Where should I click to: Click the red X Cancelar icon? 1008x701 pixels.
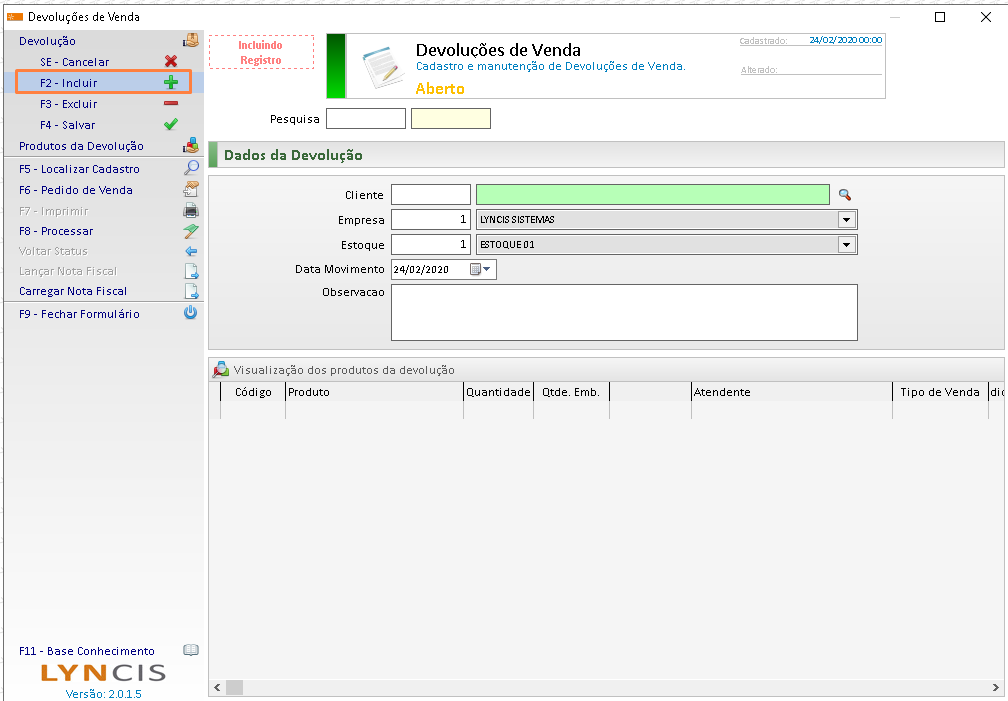click(x=170, y=62)
